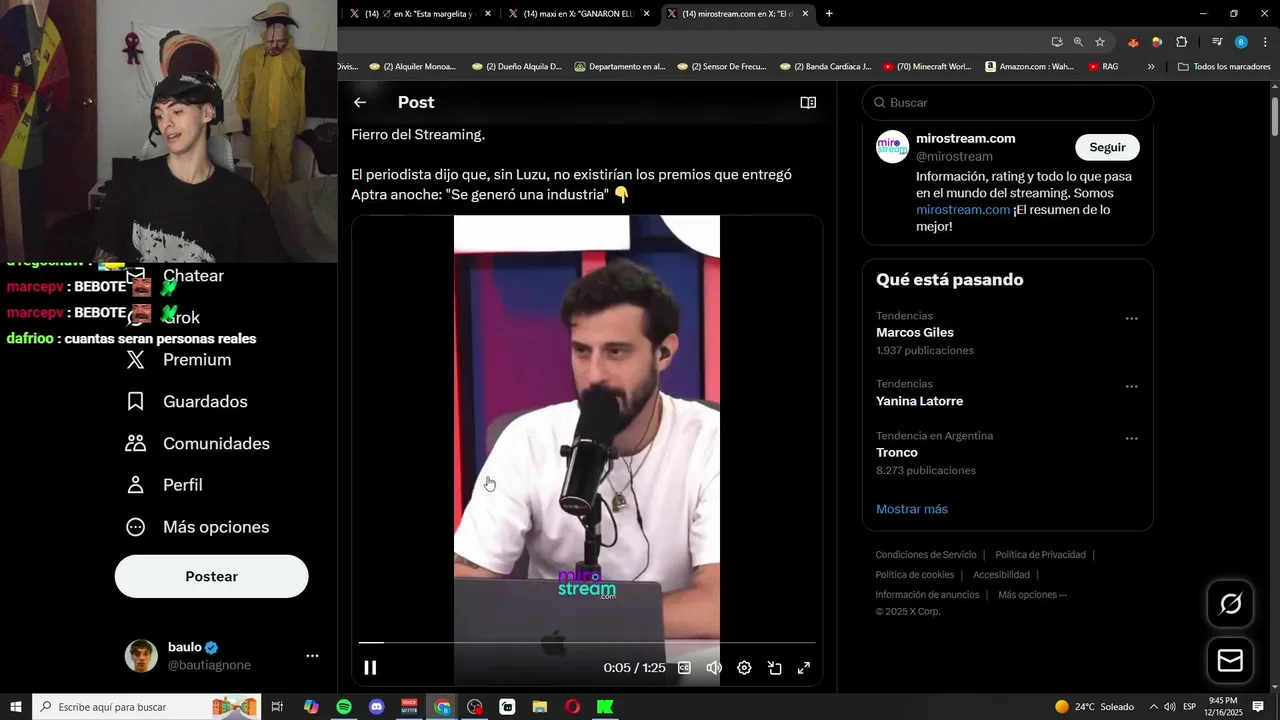Open Política de cookies link
The width and height of the screenshot is (1280, 720).
[915, 575]
